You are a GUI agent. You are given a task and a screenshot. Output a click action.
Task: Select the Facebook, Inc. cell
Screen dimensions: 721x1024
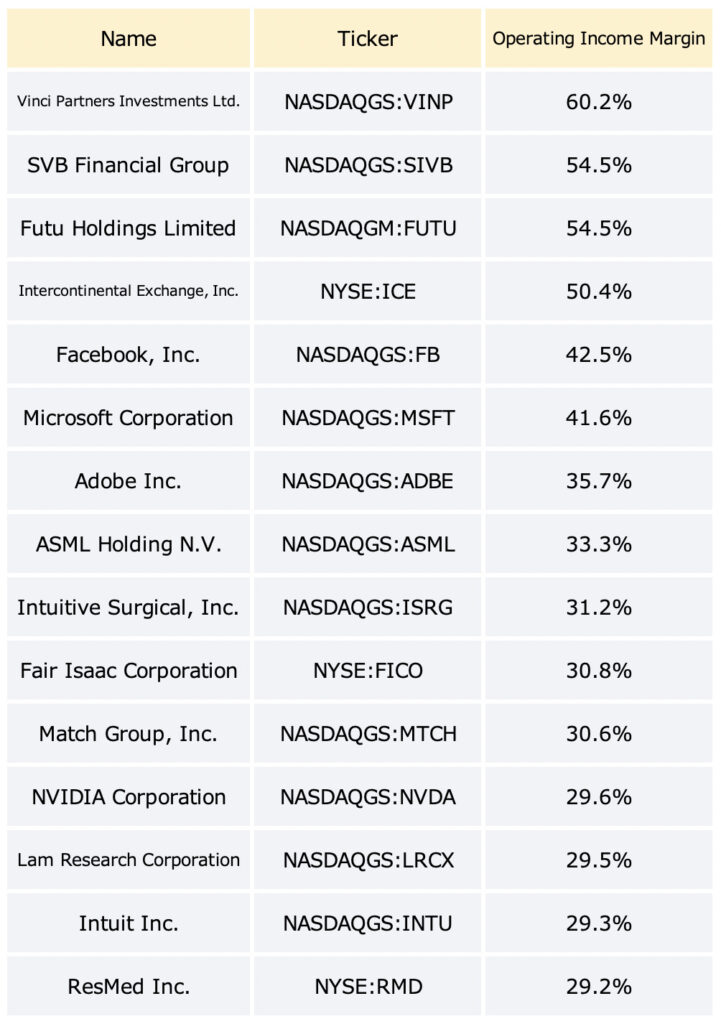click(x=129, y=354)
